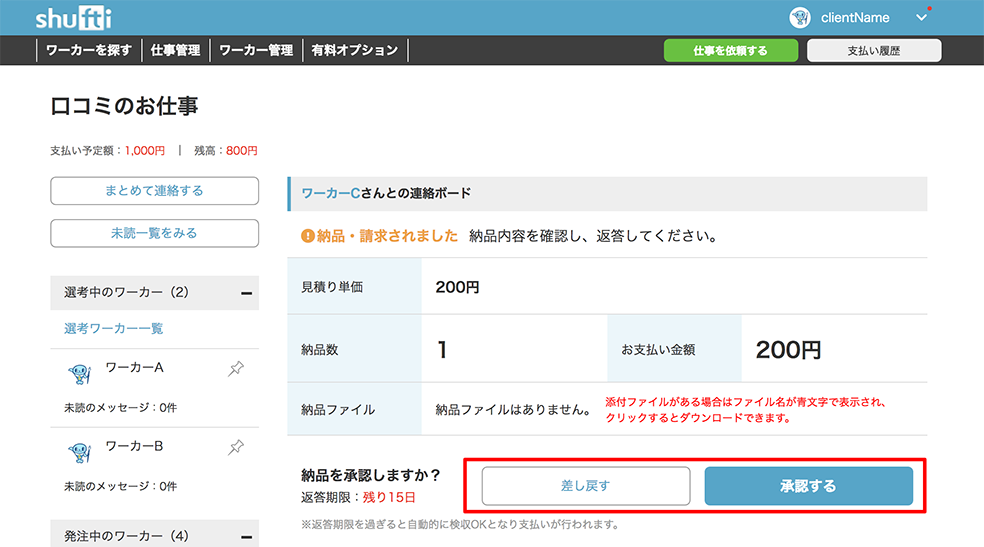Click the green 仕事を依頼する button

pyautogui.click(x=730, y=50)
